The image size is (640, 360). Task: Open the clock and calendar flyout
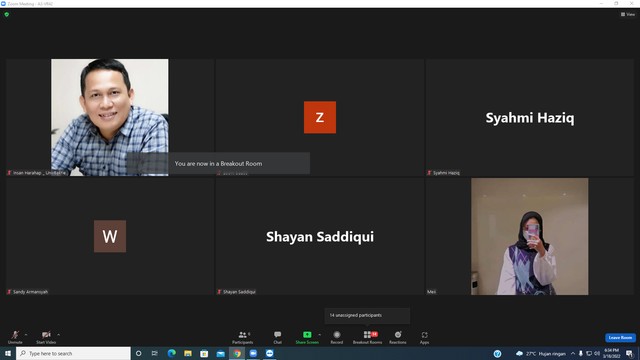(x=611, y=353)
